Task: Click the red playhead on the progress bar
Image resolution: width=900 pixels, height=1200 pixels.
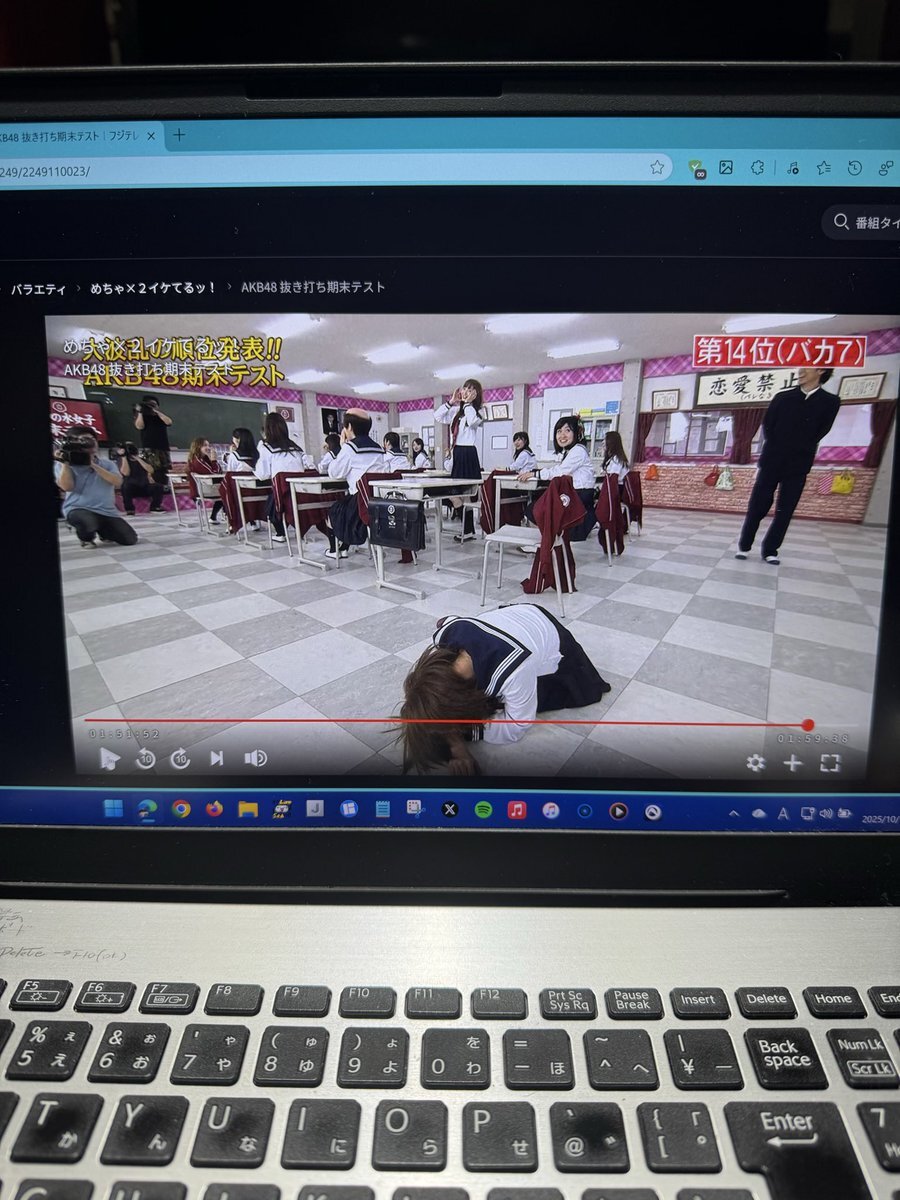Action: point(808,725)
